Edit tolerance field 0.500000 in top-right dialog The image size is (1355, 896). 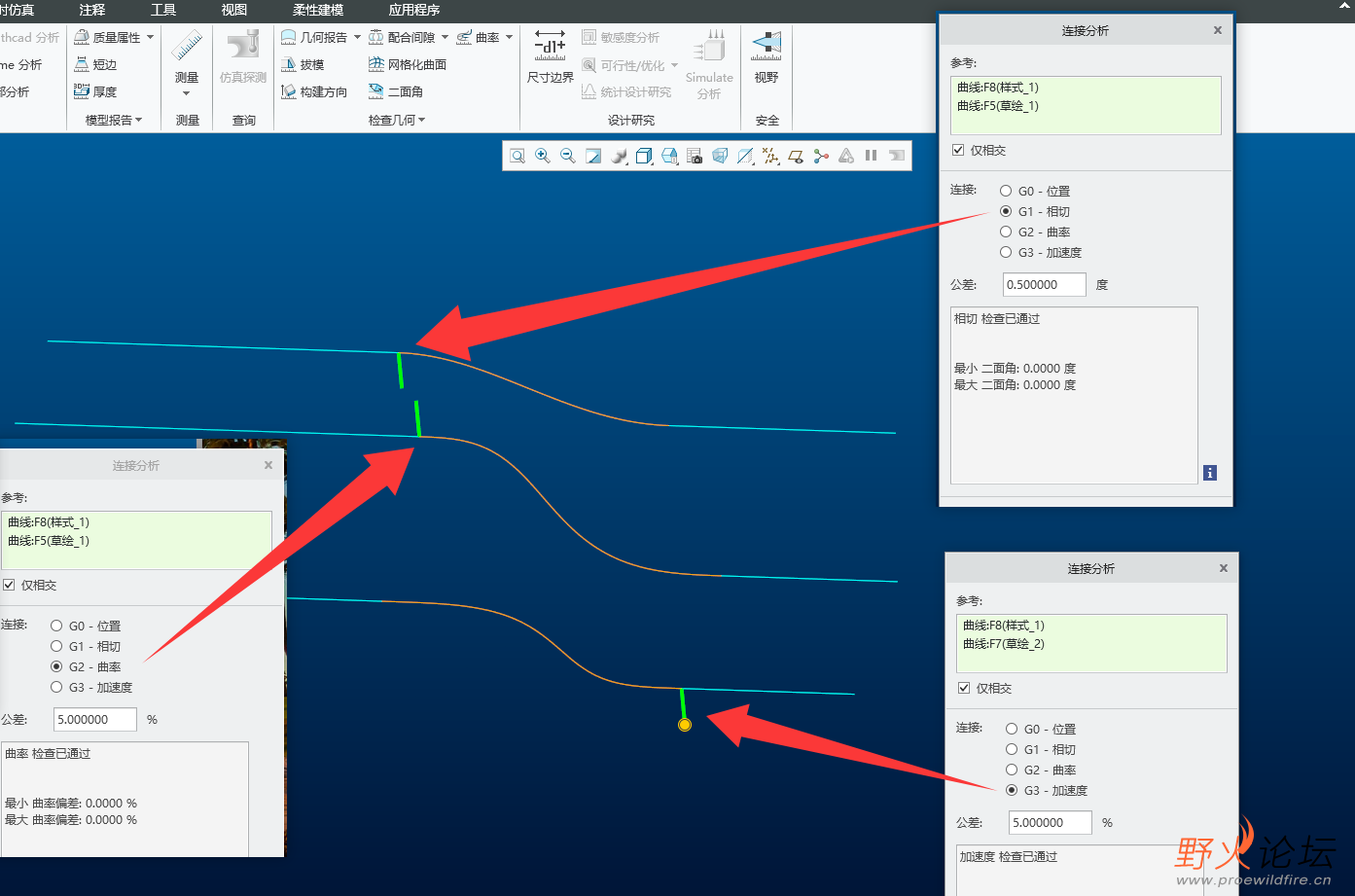pos(1045,284)
